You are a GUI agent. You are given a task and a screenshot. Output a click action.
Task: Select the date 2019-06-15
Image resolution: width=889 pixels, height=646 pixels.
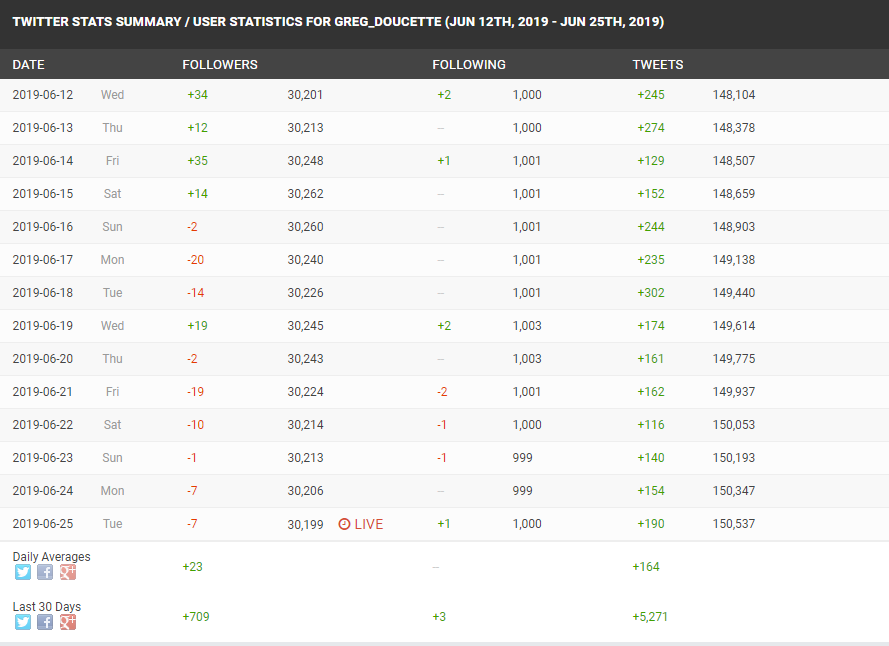(43, 193)
